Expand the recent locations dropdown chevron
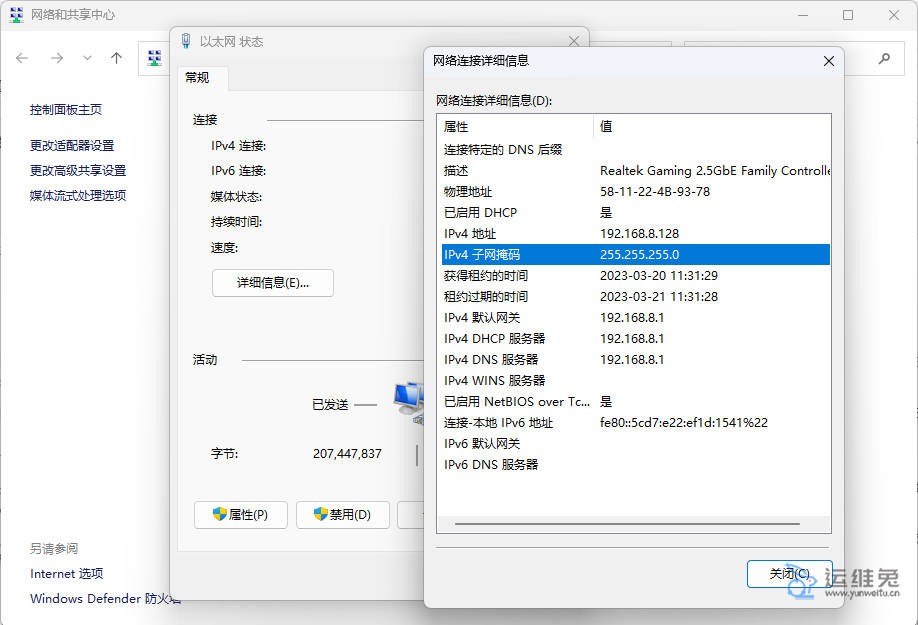The height and width of the screenshot is (625, 918). click(x=87, y=58)
